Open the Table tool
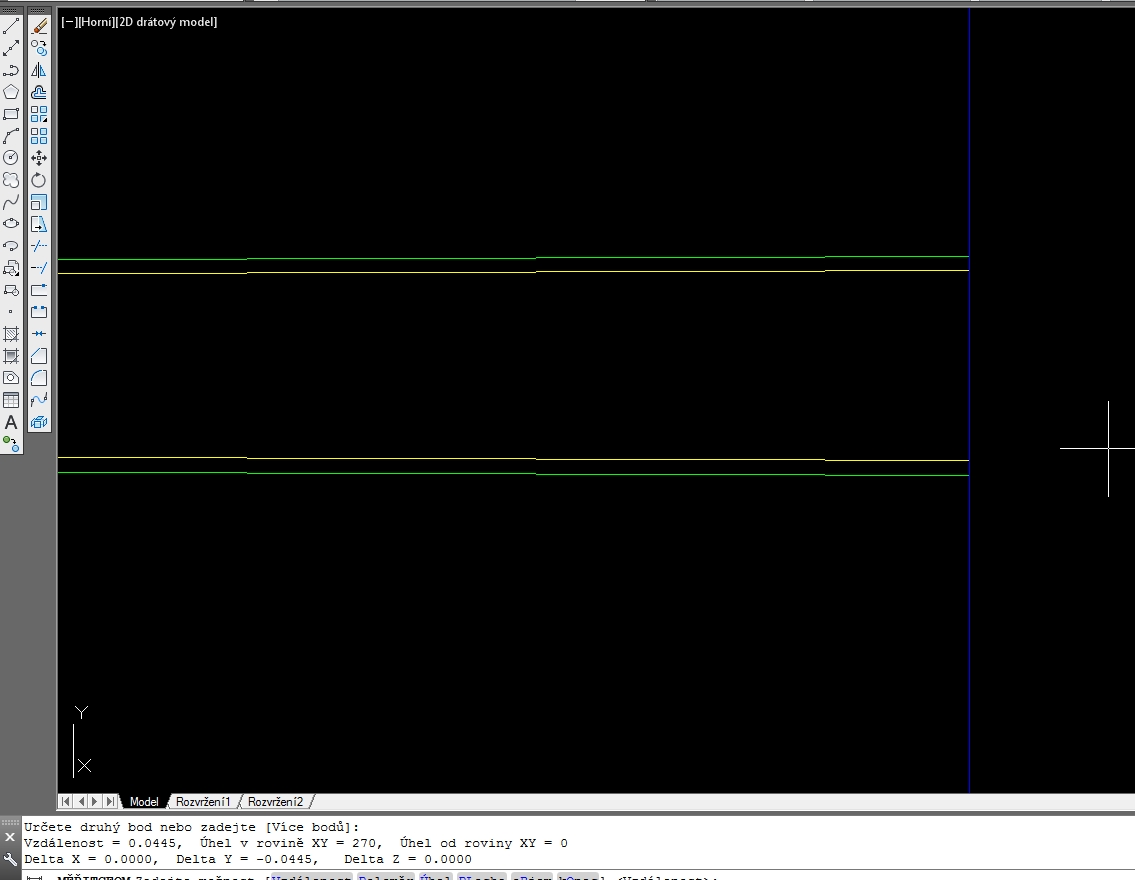1135x880 pixels. click(11, 400)
